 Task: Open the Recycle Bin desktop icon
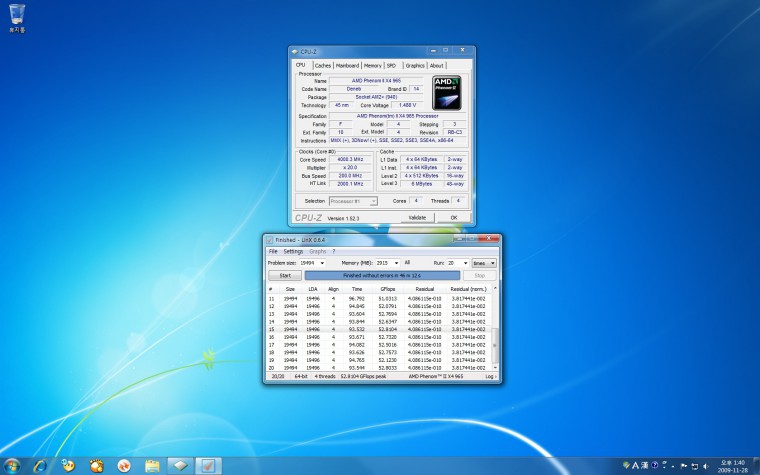(x=17, y=18)
